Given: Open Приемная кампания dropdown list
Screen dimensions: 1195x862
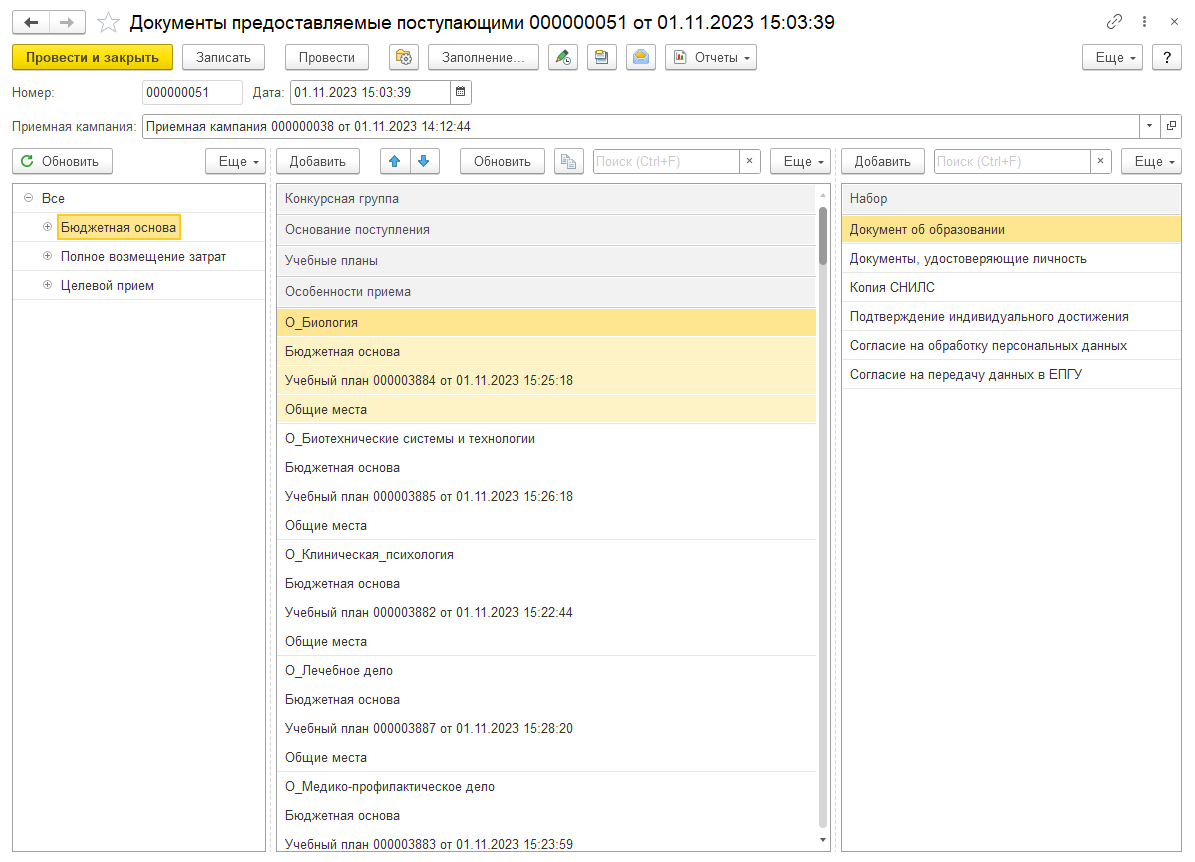Looking at the screenshot, I should pyautogui.click(x=1149, y=126).
